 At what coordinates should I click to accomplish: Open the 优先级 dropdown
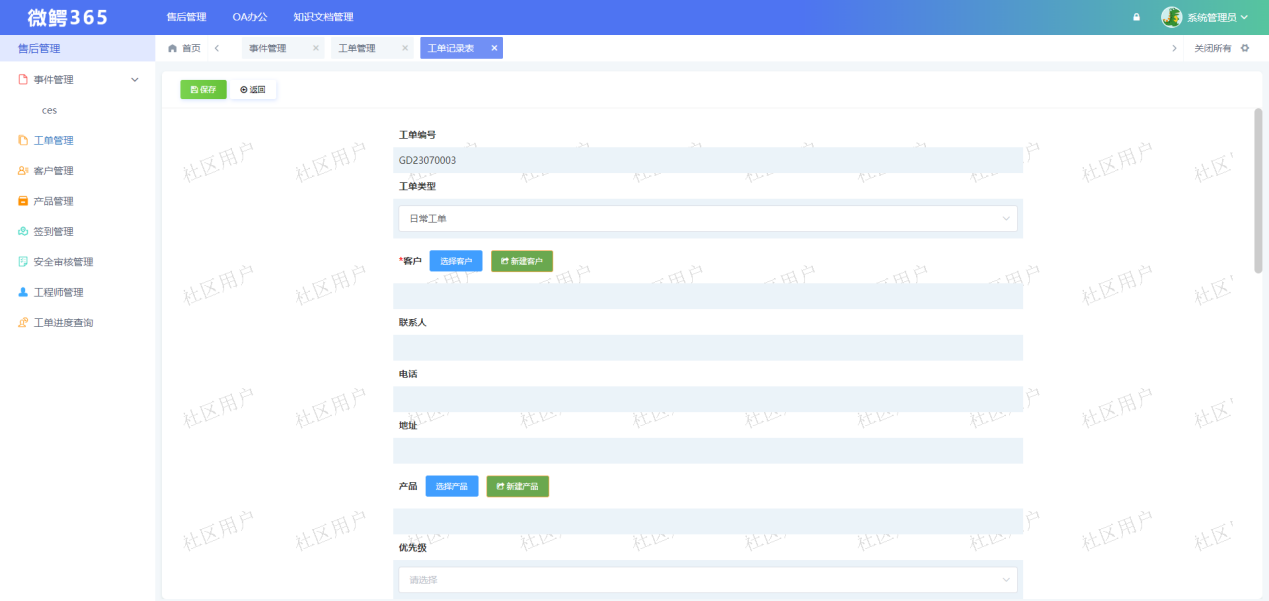tap(707, 580)
